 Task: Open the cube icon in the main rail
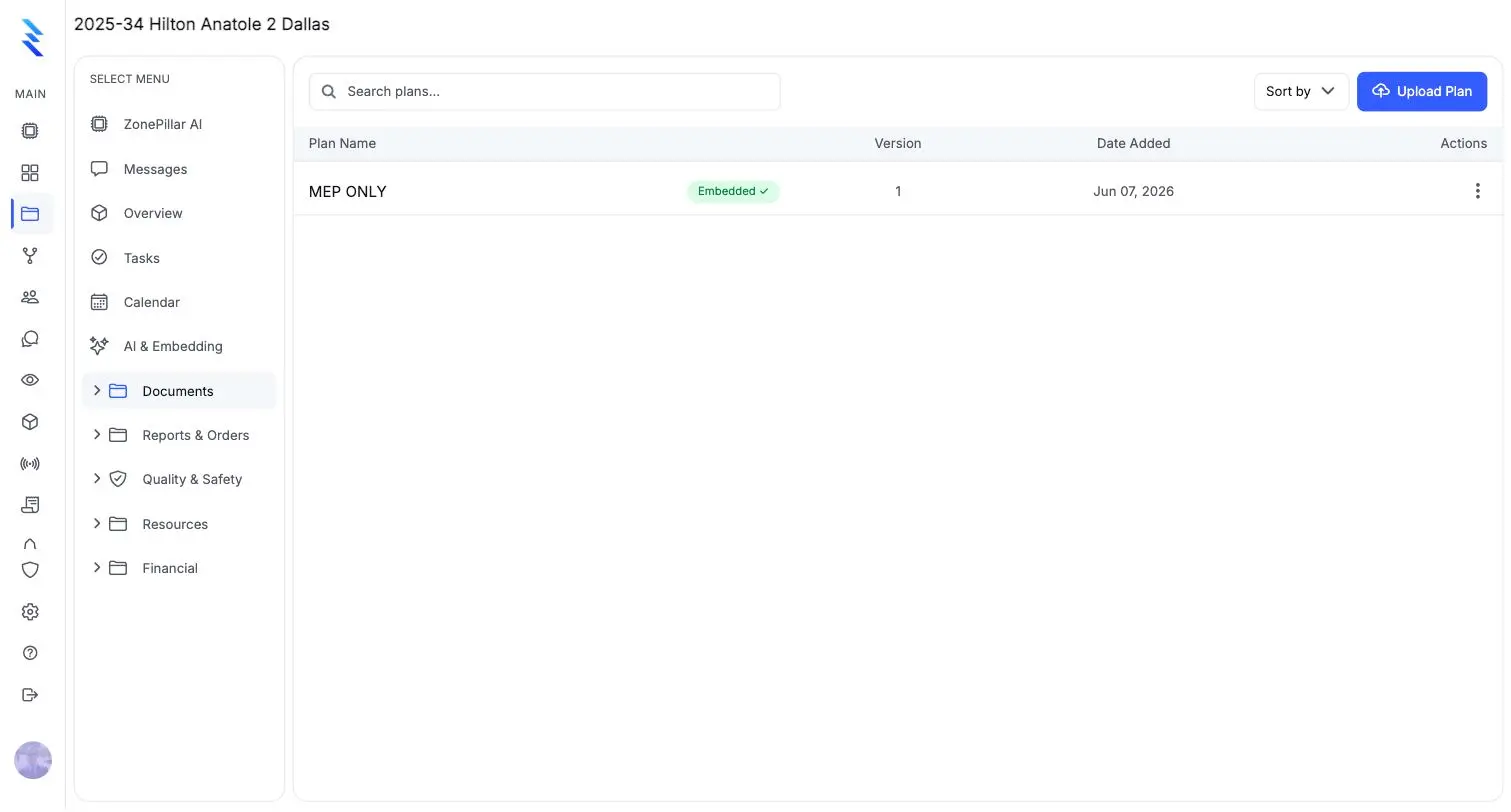(30, 422)
